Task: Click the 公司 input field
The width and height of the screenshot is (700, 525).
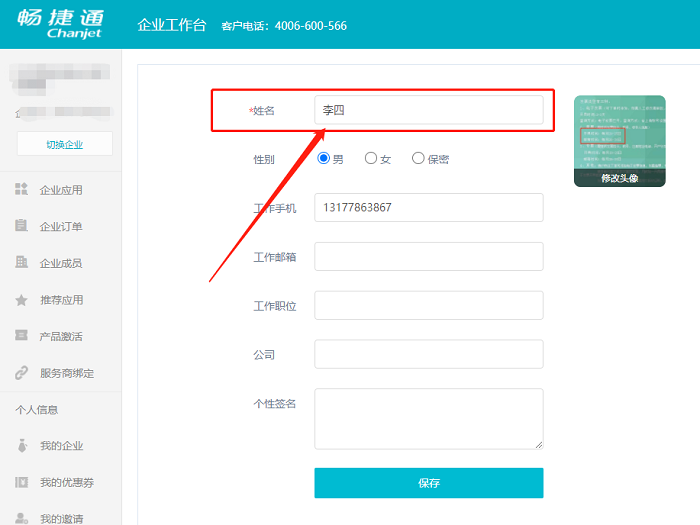Action: 429,354
